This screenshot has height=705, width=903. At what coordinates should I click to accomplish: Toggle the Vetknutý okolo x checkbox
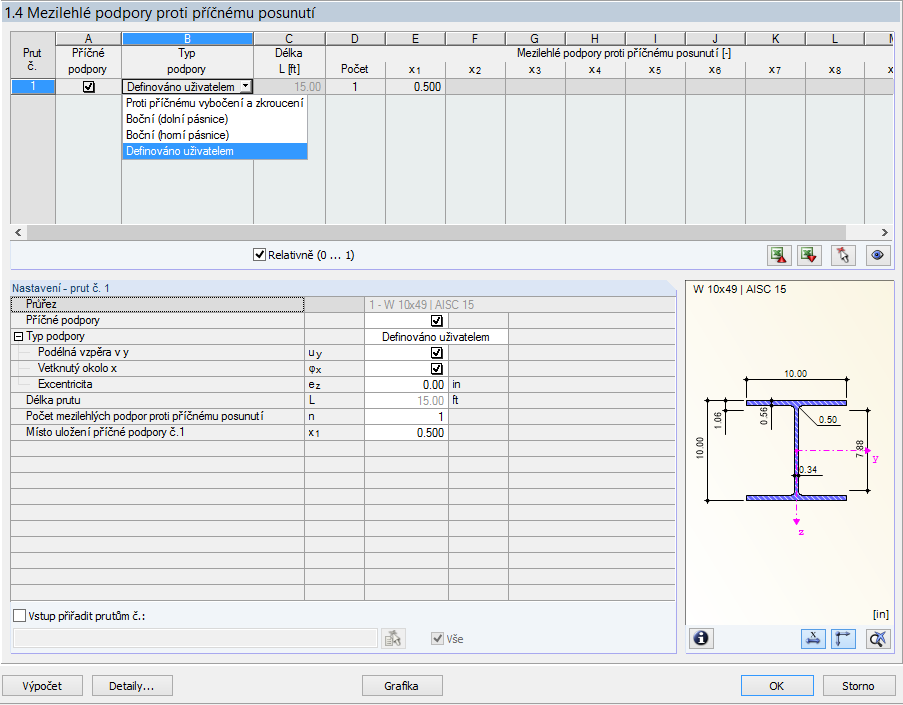pos(437,369)
